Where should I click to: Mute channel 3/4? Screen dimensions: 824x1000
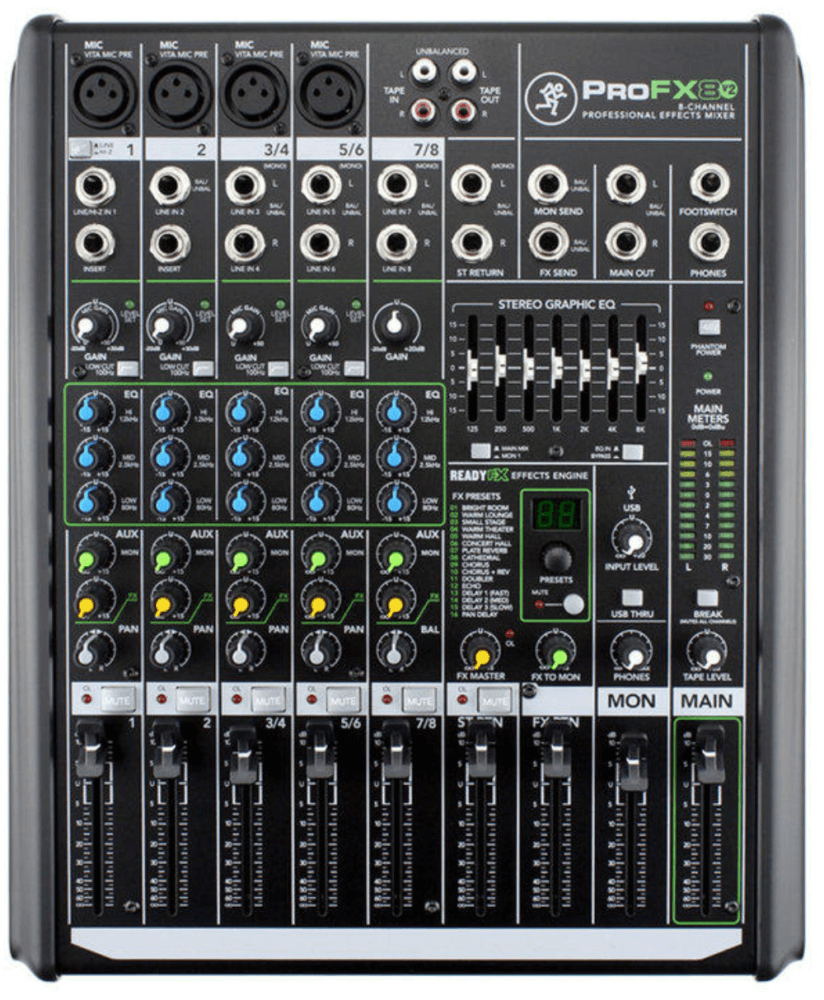[x=267, y=700]
